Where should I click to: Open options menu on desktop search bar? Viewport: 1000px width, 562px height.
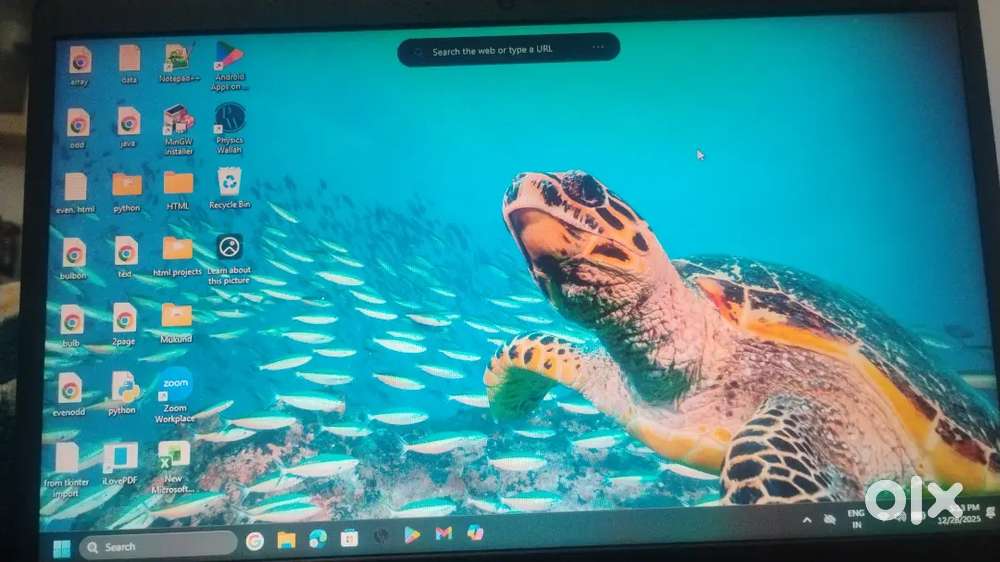tap(598, 47)
